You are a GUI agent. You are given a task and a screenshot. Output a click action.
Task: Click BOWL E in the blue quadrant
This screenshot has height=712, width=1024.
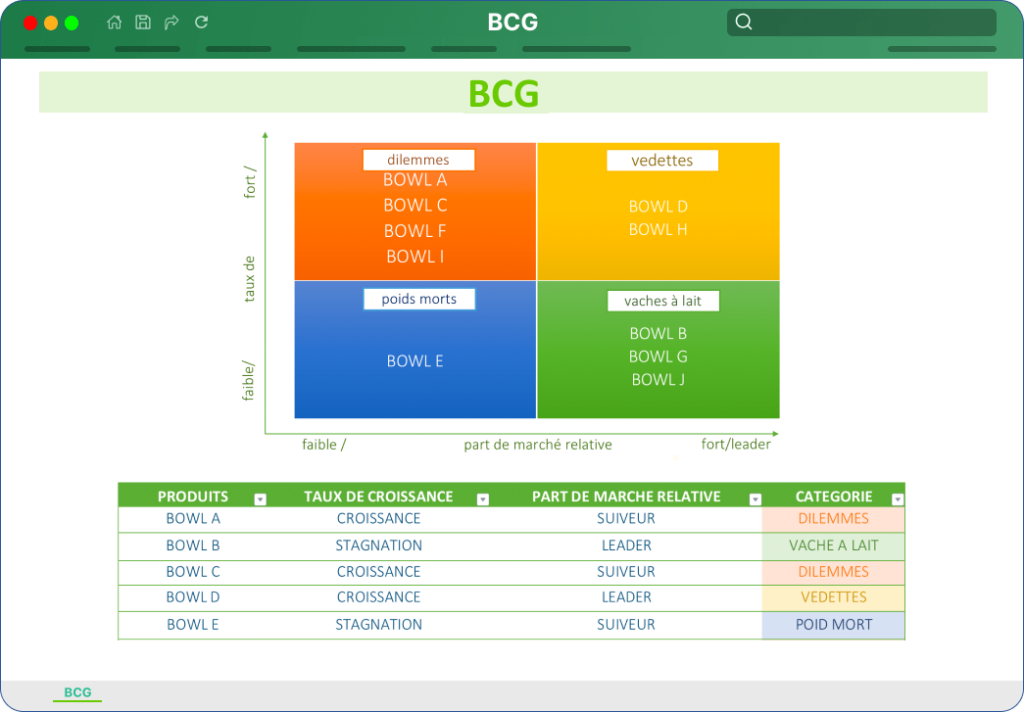[x=415, y=361]
